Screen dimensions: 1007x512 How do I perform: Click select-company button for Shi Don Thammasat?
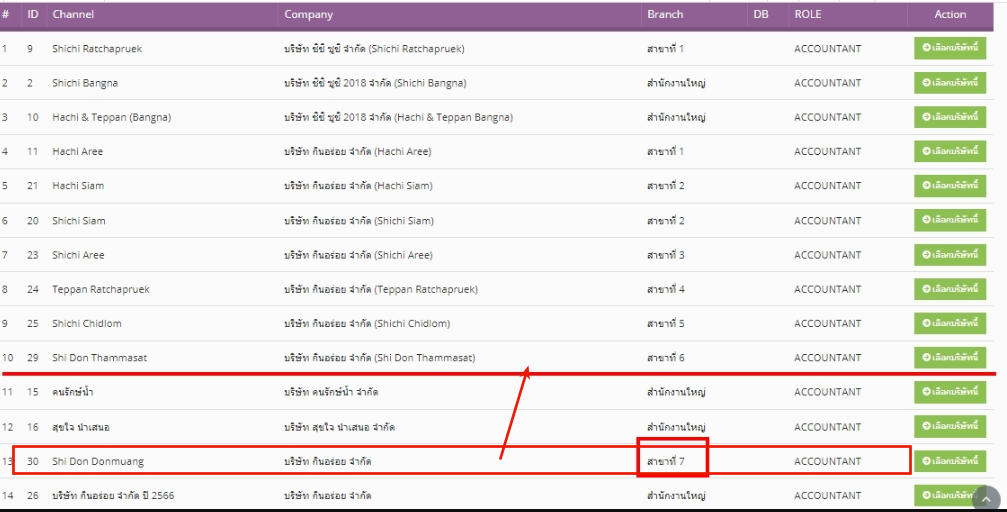tap(950, 358)
